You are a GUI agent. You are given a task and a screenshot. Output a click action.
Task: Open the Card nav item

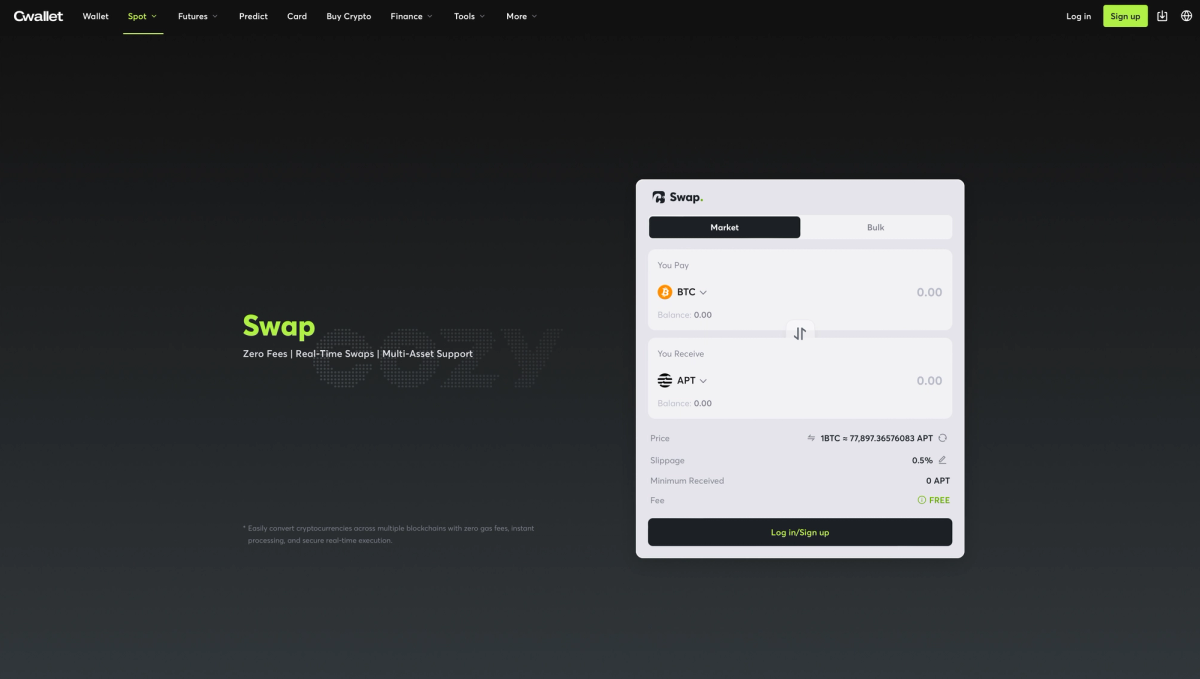pyautogui.click(x=297, y=16)
